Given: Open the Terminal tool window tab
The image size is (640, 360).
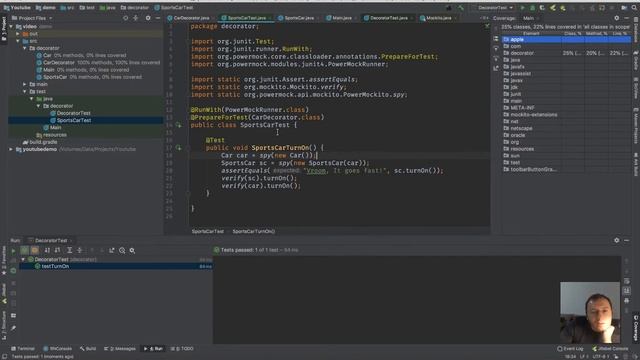Looking at the screenshot, I should click(x=23, y=349).
